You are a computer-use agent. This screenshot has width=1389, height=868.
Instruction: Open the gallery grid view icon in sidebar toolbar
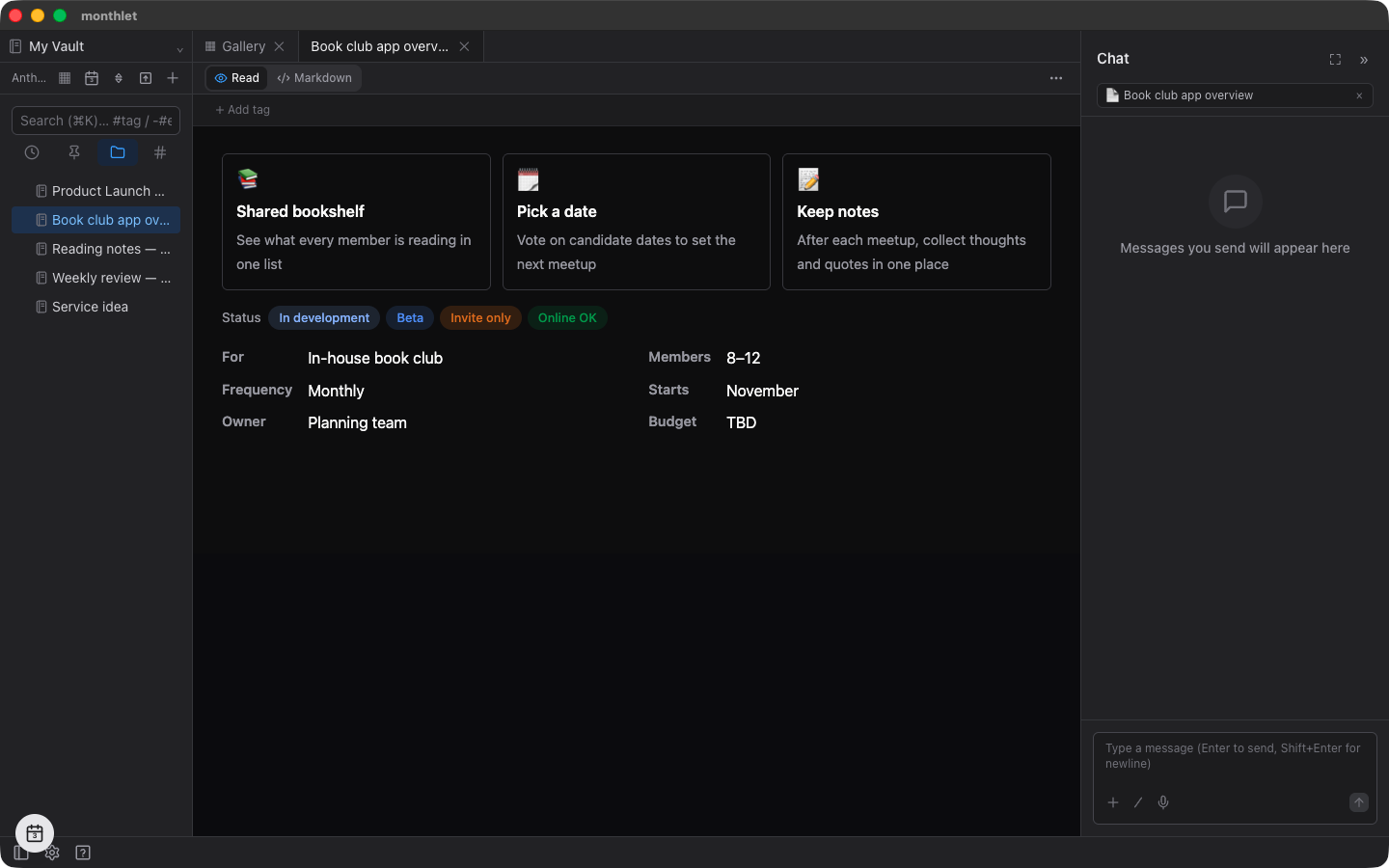click(x=65, y=78)
